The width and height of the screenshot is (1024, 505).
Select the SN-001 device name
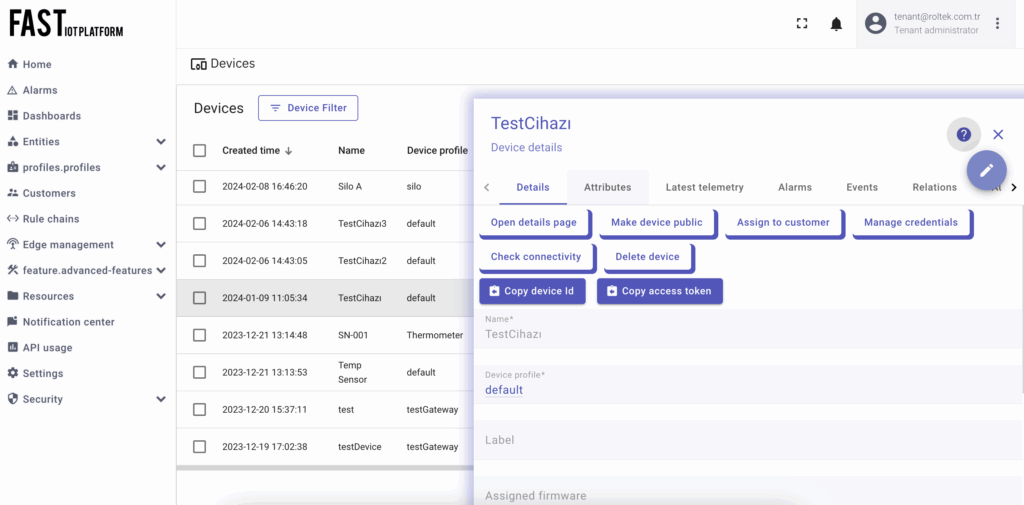point(353,335)
